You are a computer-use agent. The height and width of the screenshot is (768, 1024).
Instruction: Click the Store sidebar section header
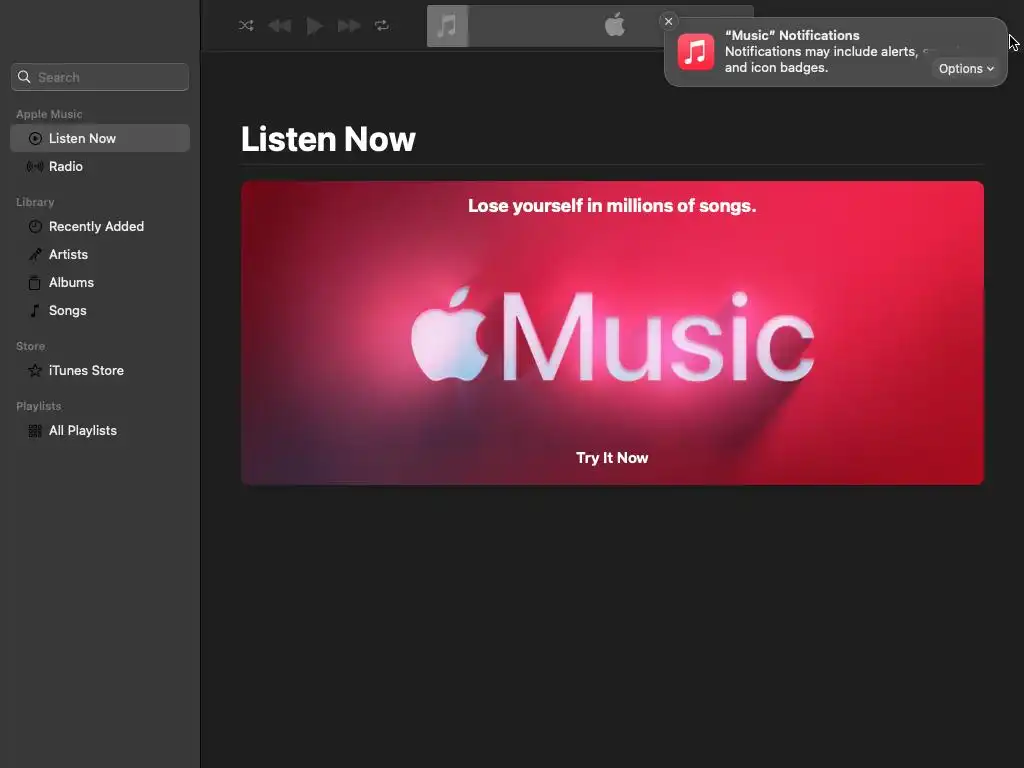click(x=31, y=347)
